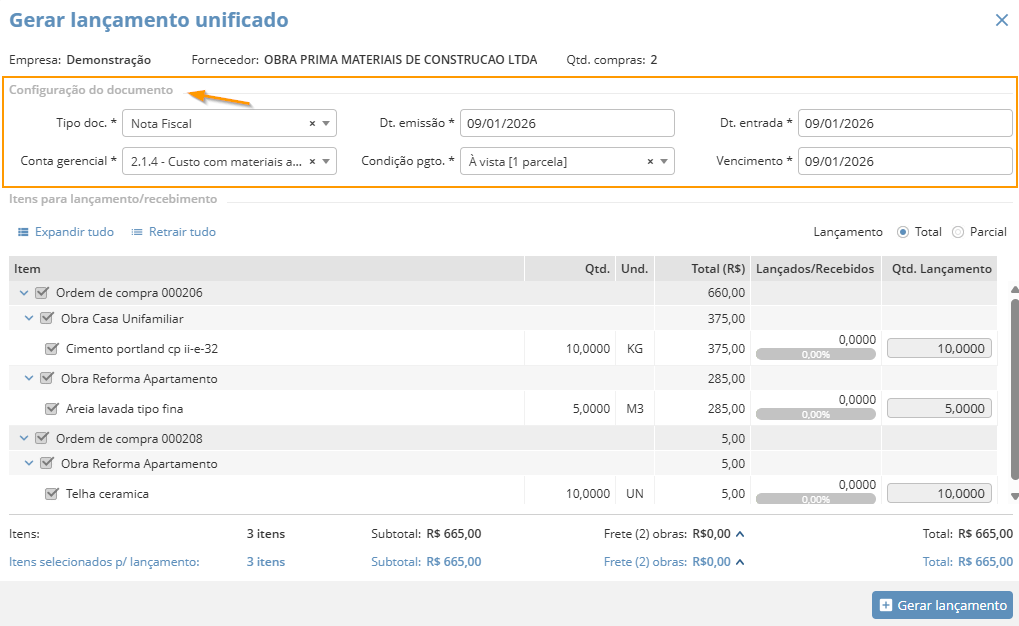The height and width of the screenshot is (626, 1019).
Task: Select the Total lançamento radio option
Action: pyautogui.click(x=903, y=232)
